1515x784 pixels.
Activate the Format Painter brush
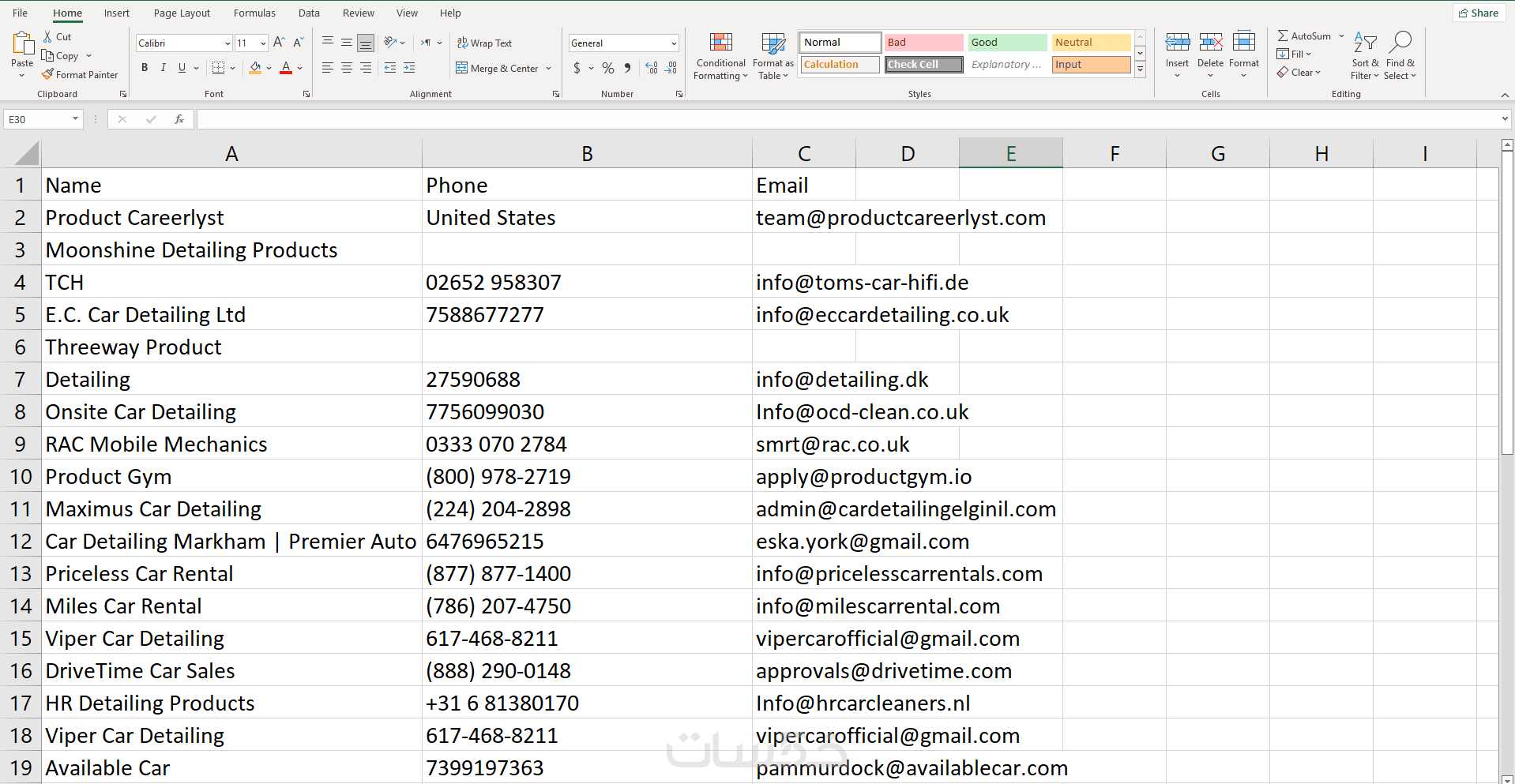(x=48, y=74)
